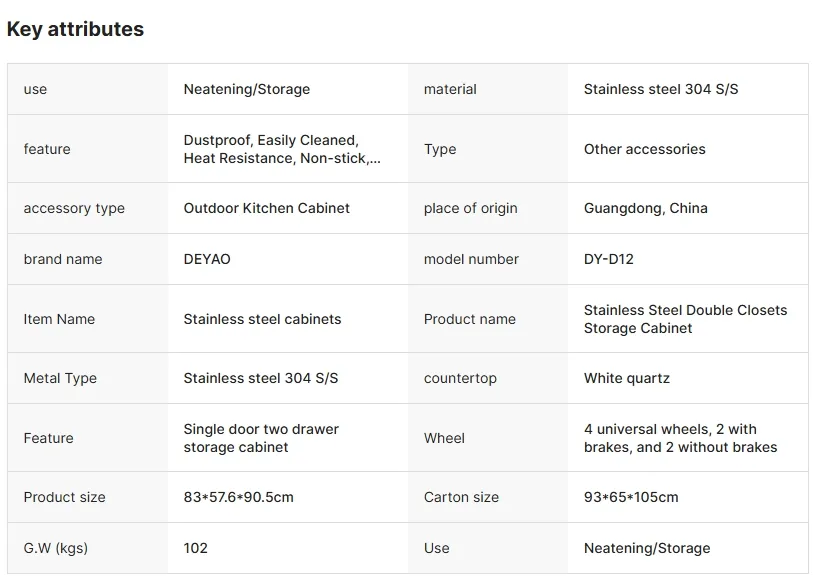Click Stainless Steel Double Closets Storage Cabinet

685,319
